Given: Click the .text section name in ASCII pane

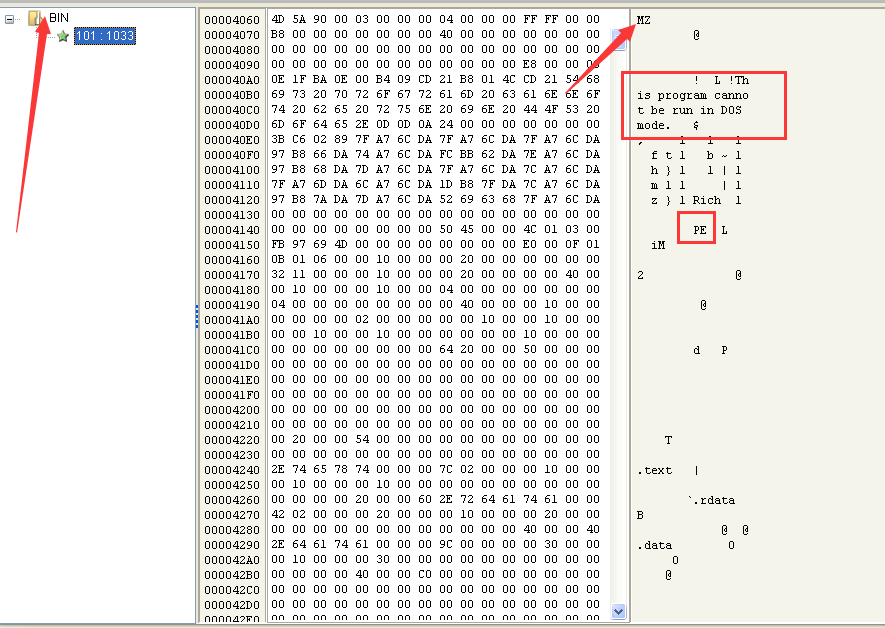Looking at the screenshot, I should (x=655, y=470).
